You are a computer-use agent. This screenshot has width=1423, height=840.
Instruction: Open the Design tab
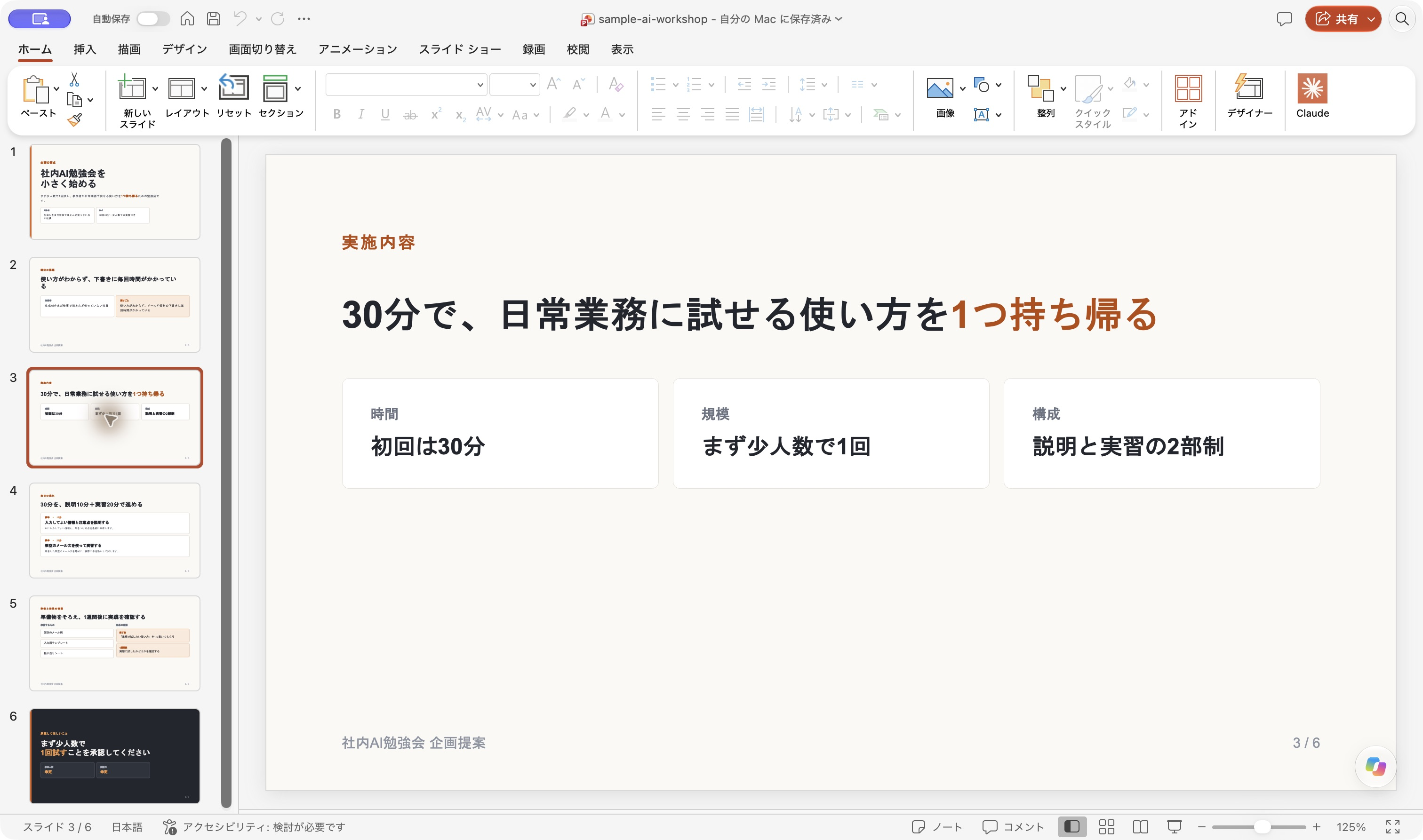(184, 49)
